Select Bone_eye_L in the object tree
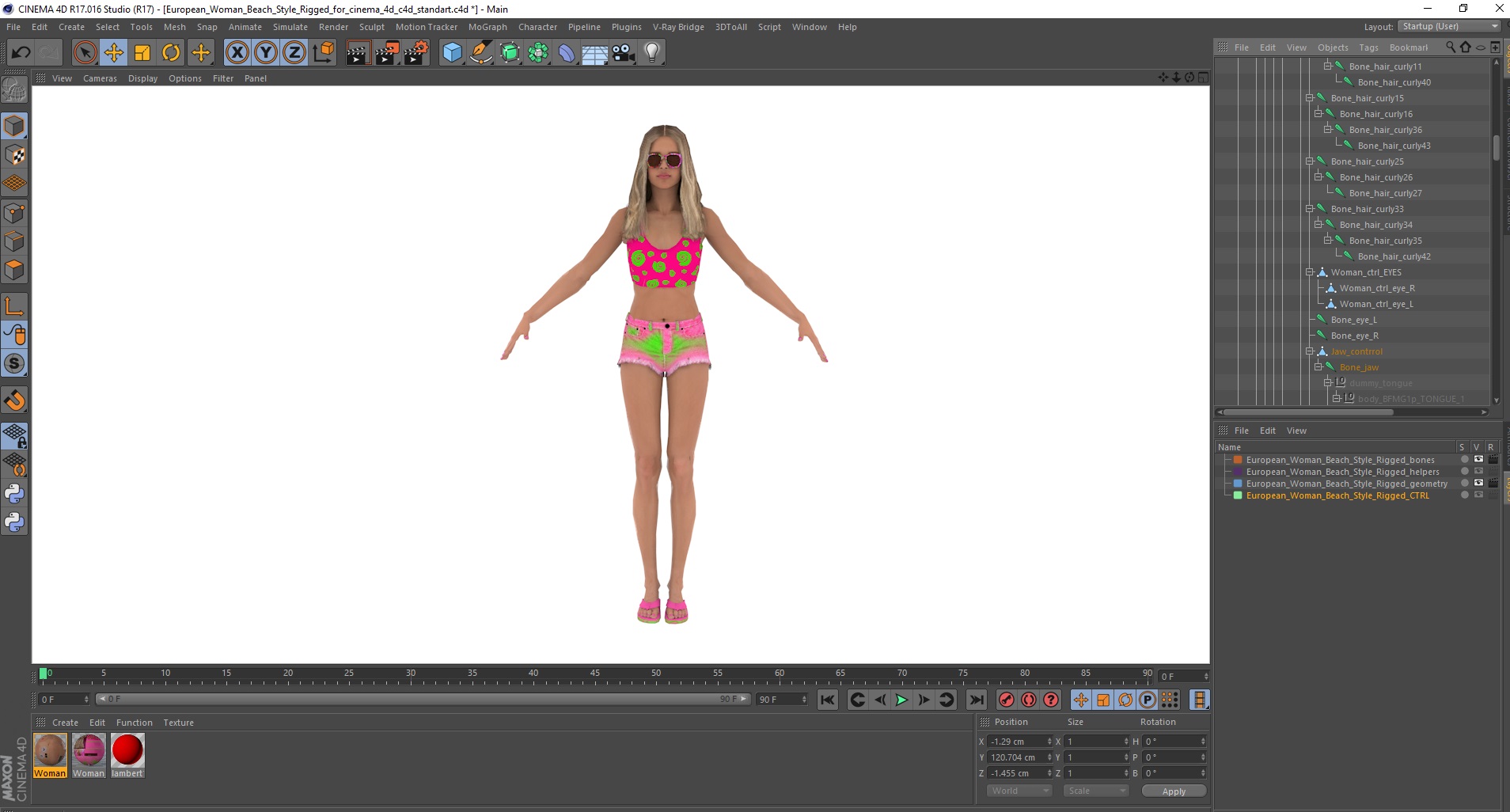This screenshot has width=1510, height=812. pos(1353,320)
